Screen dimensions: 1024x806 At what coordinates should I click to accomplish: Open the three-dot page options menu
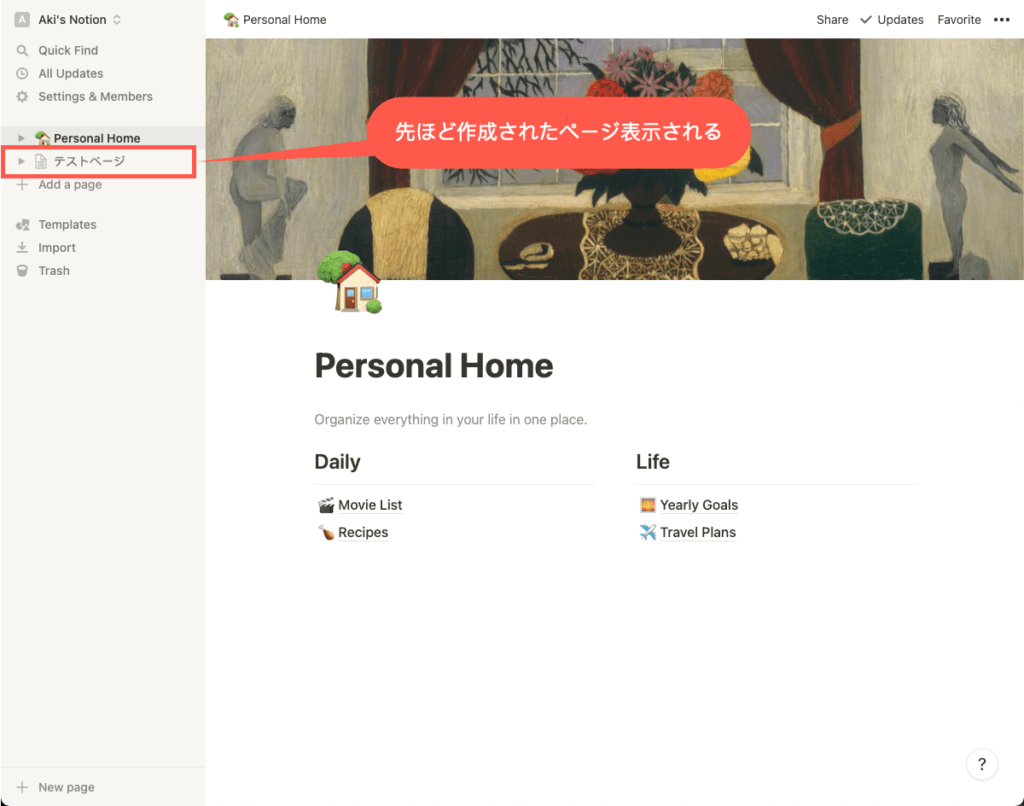(x=1002, y=20)
